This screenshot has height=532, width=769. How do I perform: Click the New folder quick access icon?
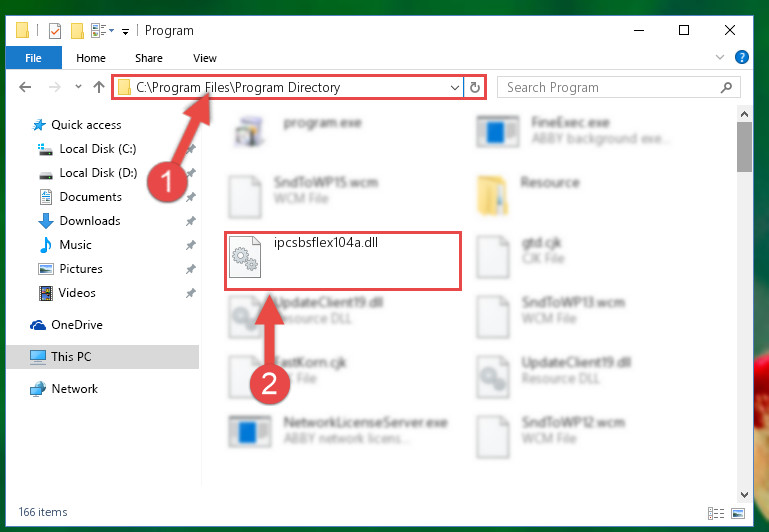(77, 30)
